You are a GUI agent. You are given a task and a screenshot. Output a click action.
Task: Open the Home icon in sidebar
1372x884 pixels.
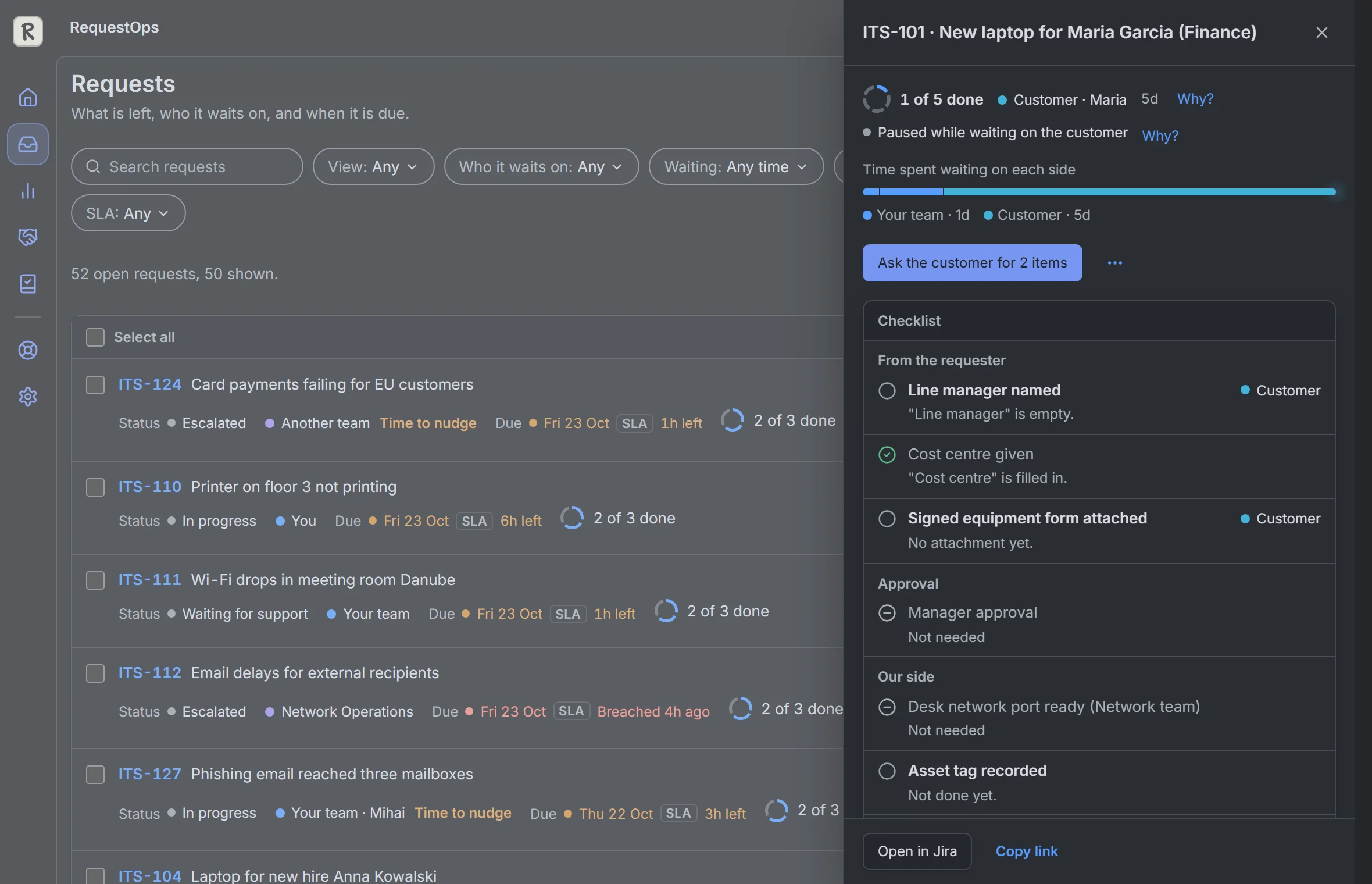pyautogui.click(x=28, y=97)
